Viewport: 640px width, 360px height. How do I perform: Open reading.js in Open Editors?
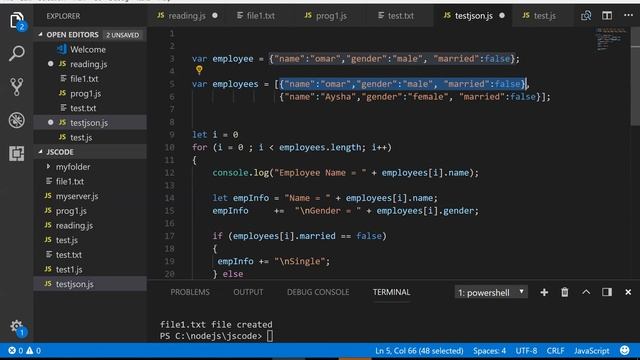pyautogui.click(x=90, y=64)
